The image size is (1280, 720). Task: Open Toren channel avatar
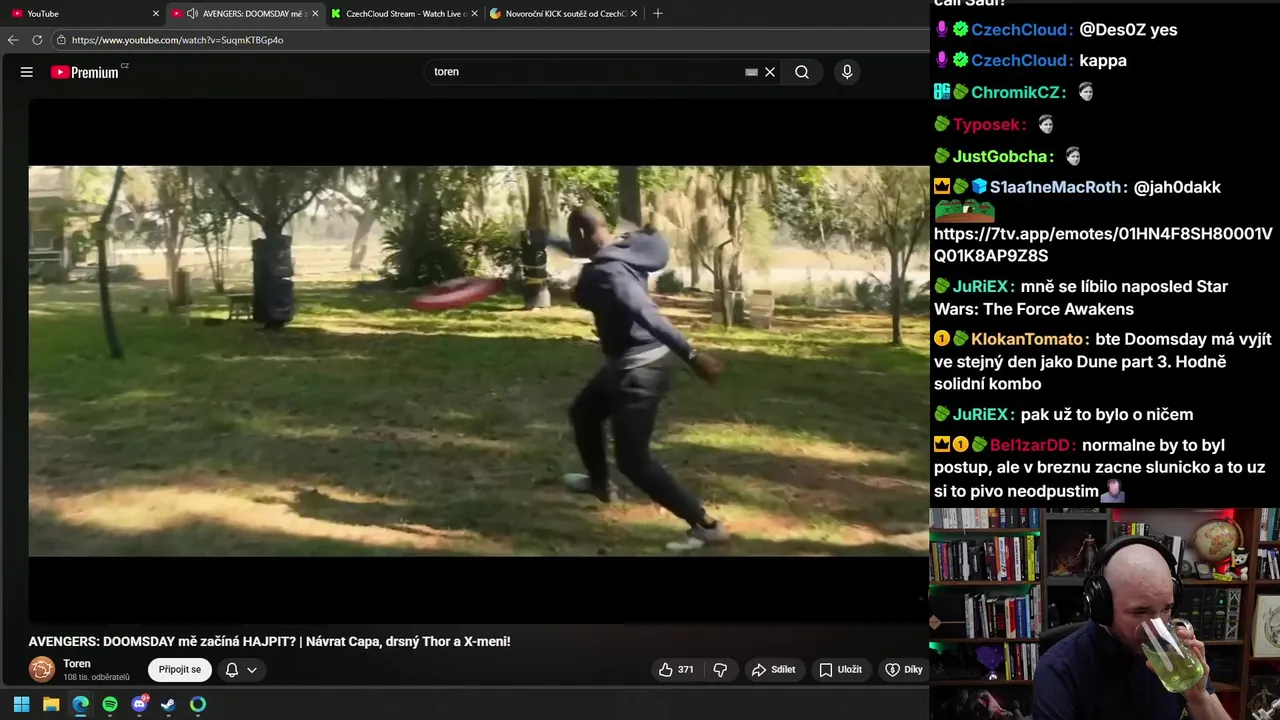42,670
